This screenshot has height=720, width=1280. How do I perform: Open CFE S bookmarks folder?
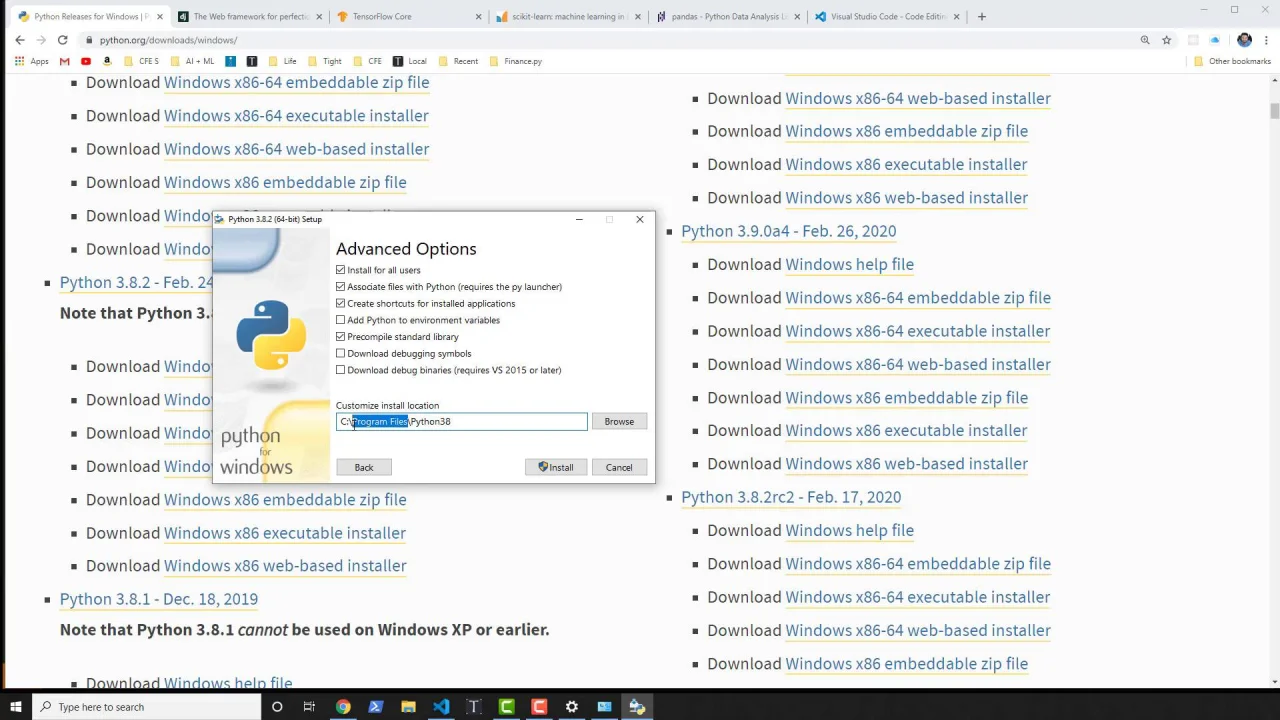click(140, 61)
